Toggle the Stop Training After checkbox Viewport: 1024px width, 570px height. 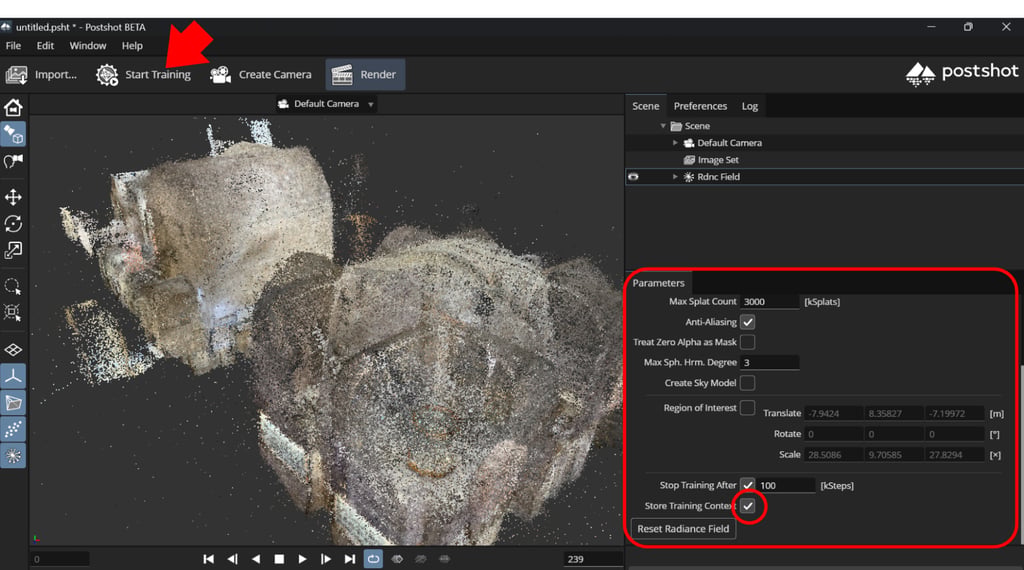(748, 485)
